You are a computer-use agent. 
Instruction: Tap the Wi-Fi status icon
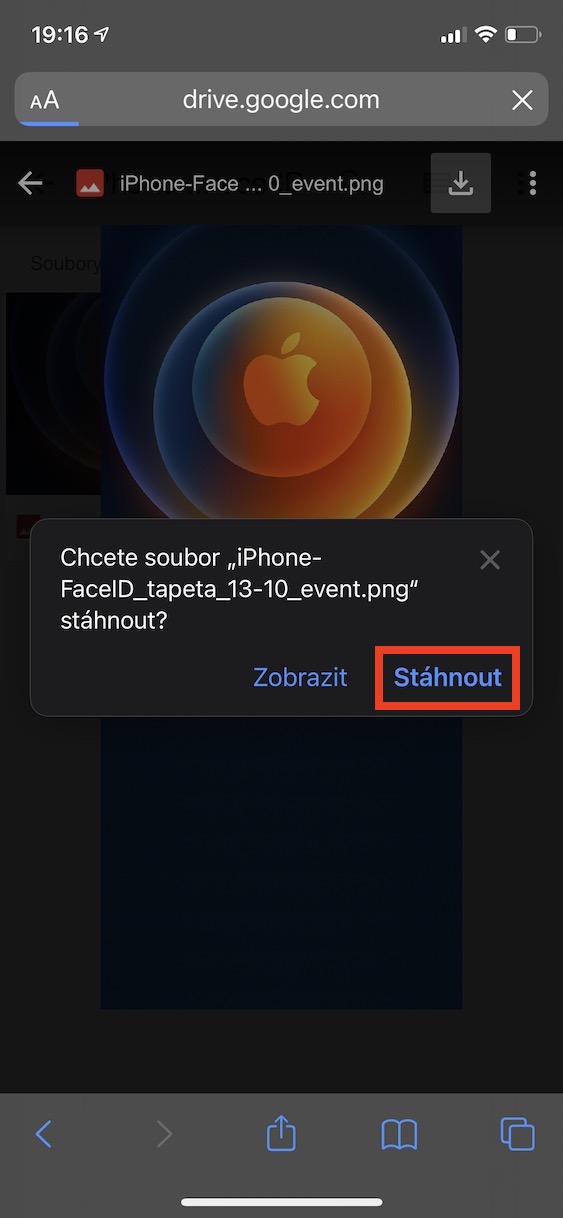pyautogui.click(x=486, y=35)
